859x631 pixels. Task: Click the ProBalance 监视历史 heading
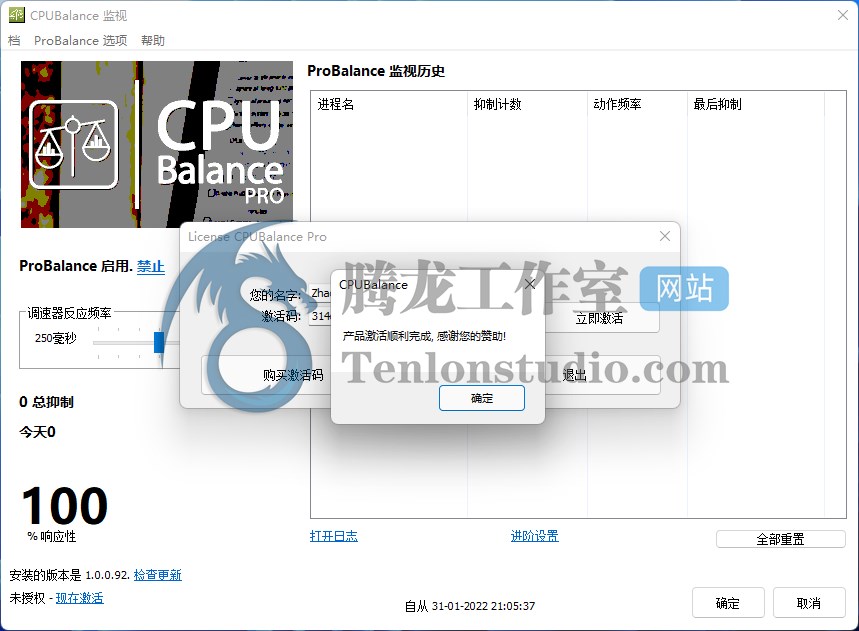pos(376,71)
